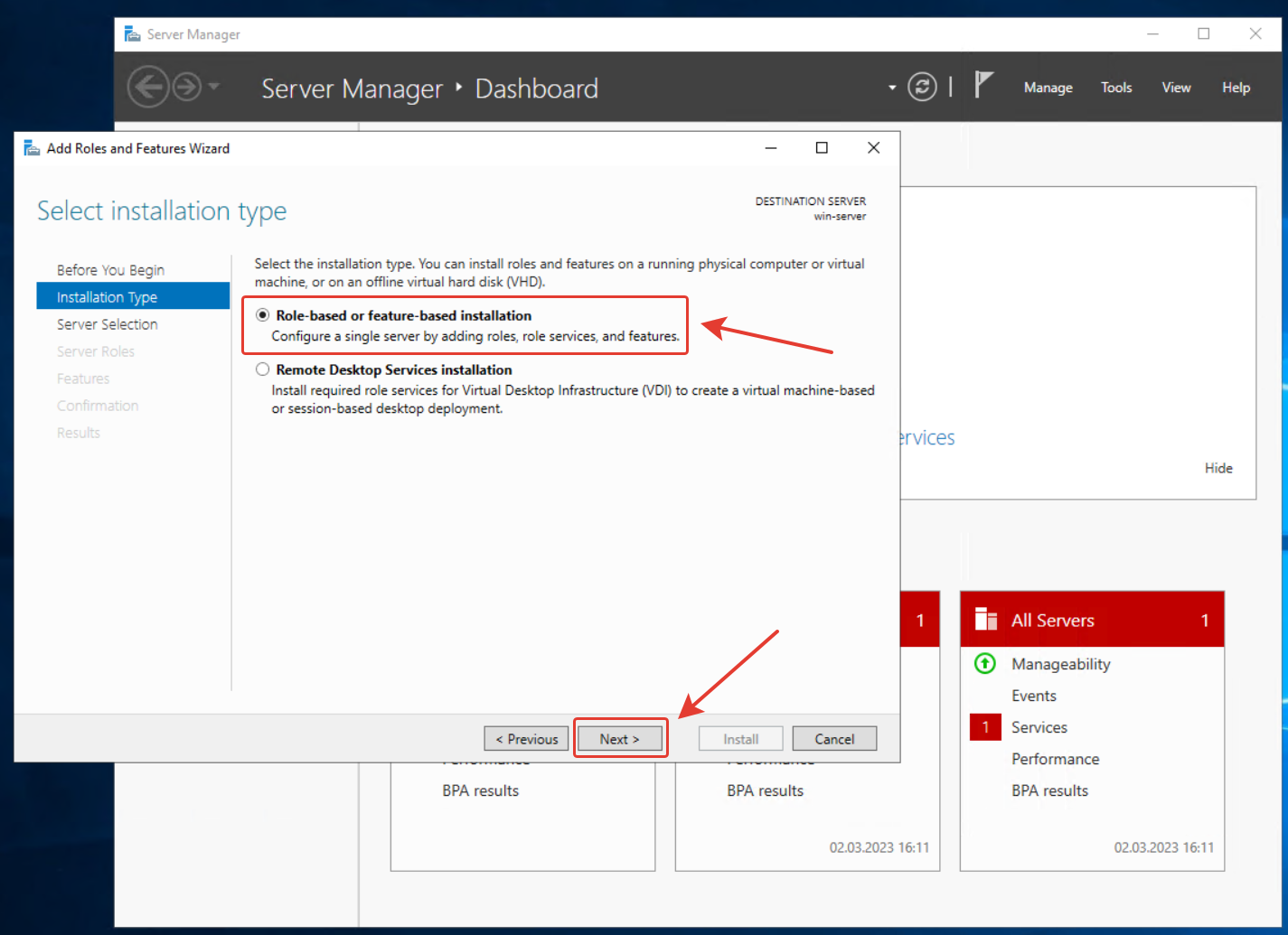Click the Previous button in wizard
Viewport: 1288px width, 935px height.
click(x=527, y=739)
